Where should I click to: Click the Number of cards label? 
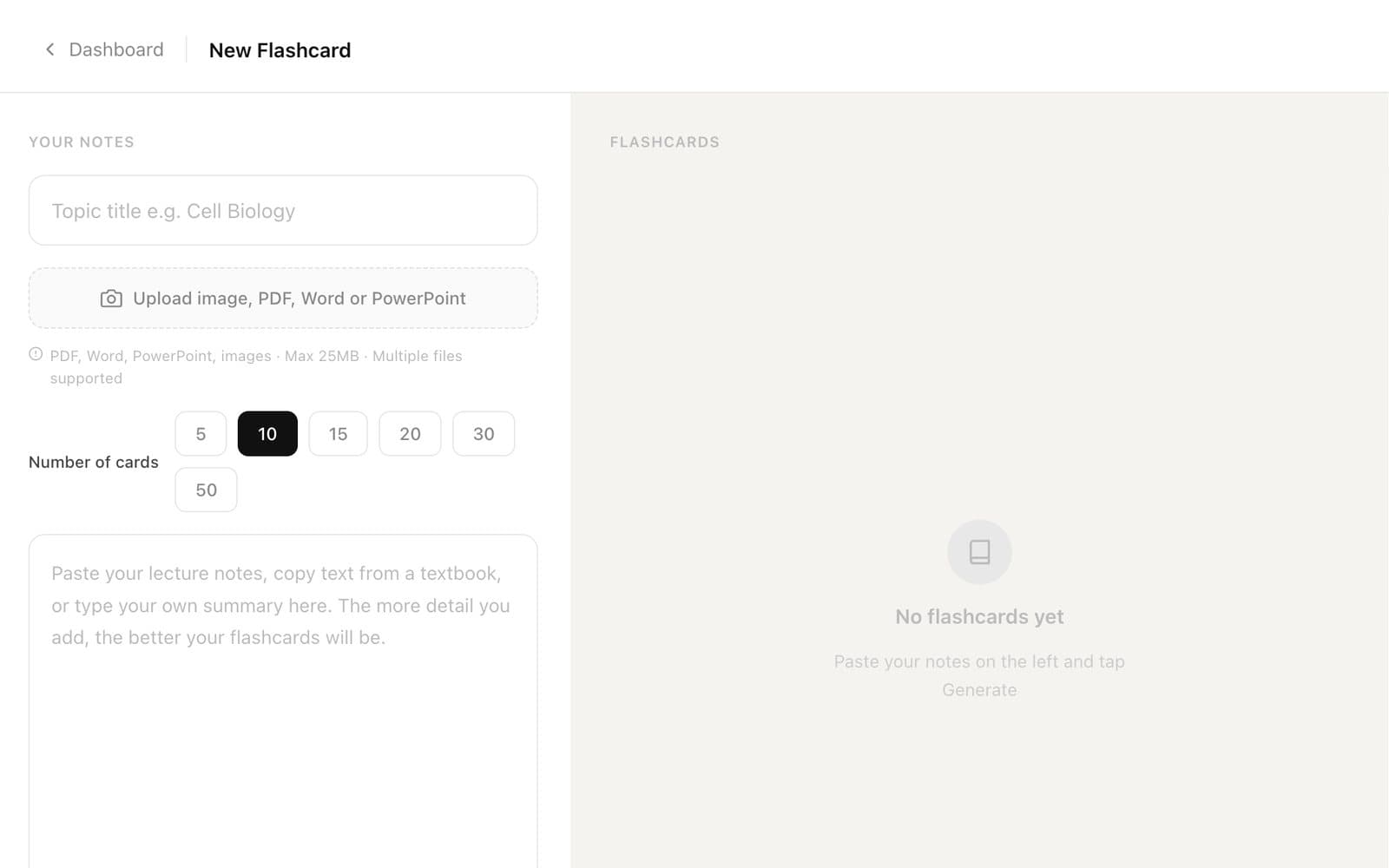tap(94, 462)
